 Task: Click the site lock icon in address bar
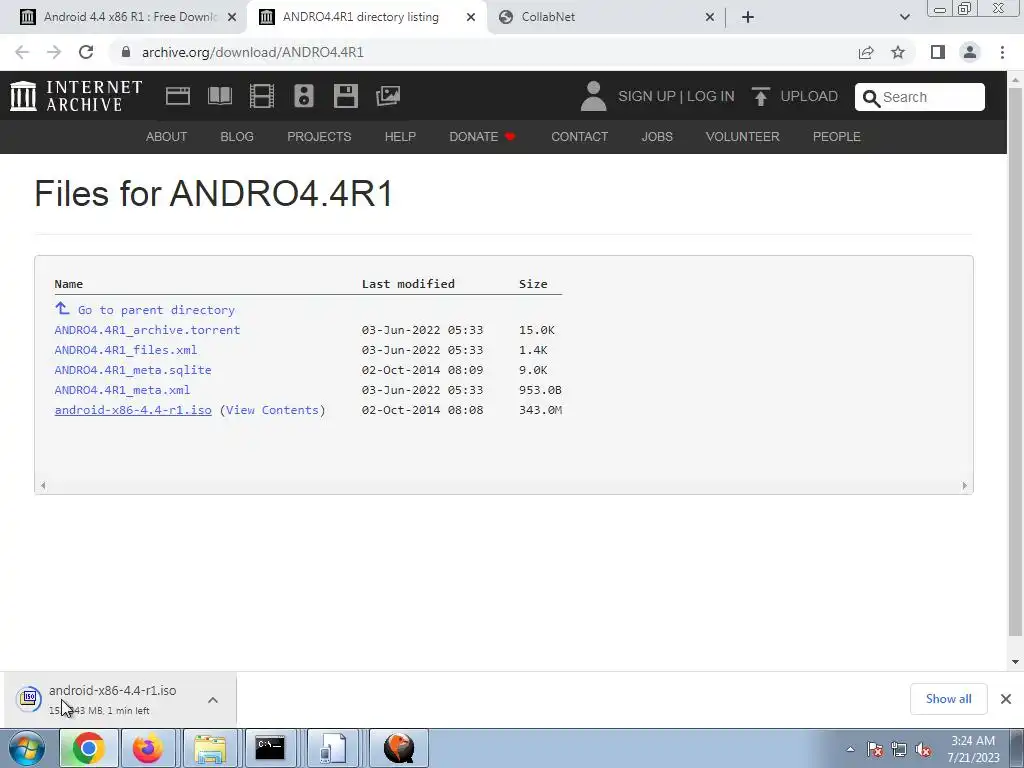[x=126, y=52]
